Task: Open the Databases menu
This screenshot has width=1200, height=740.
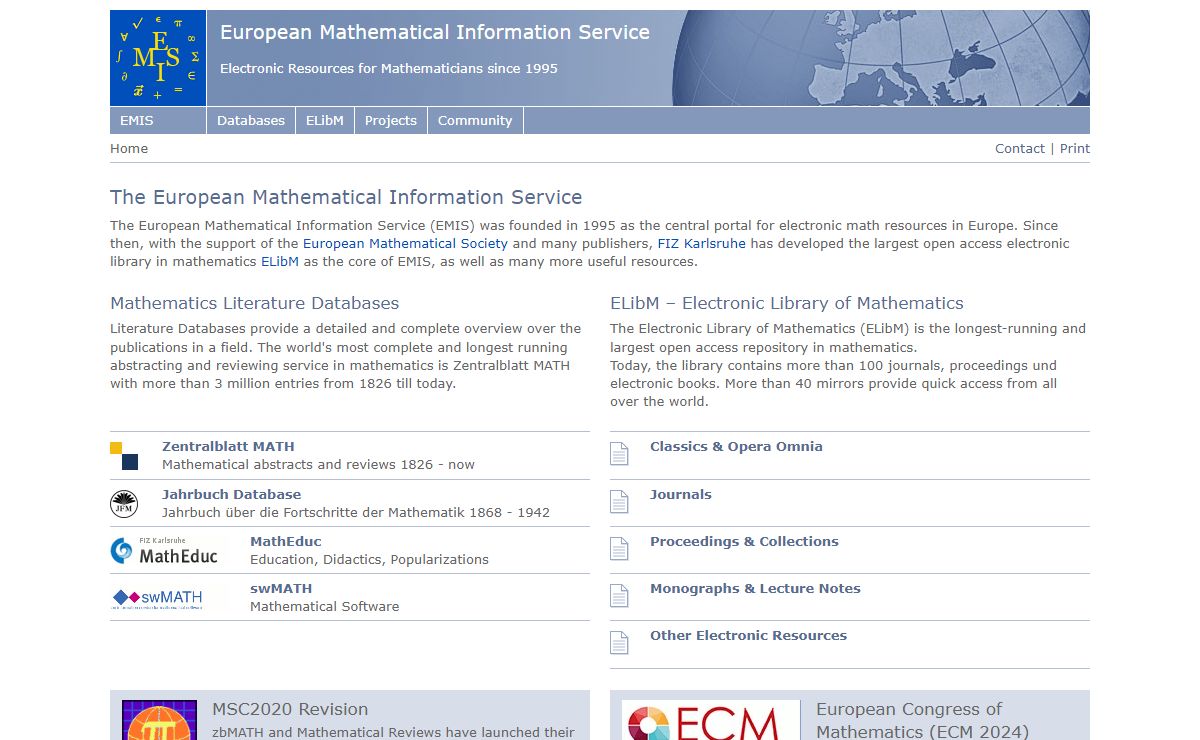Action: click(x=251, y=120)
